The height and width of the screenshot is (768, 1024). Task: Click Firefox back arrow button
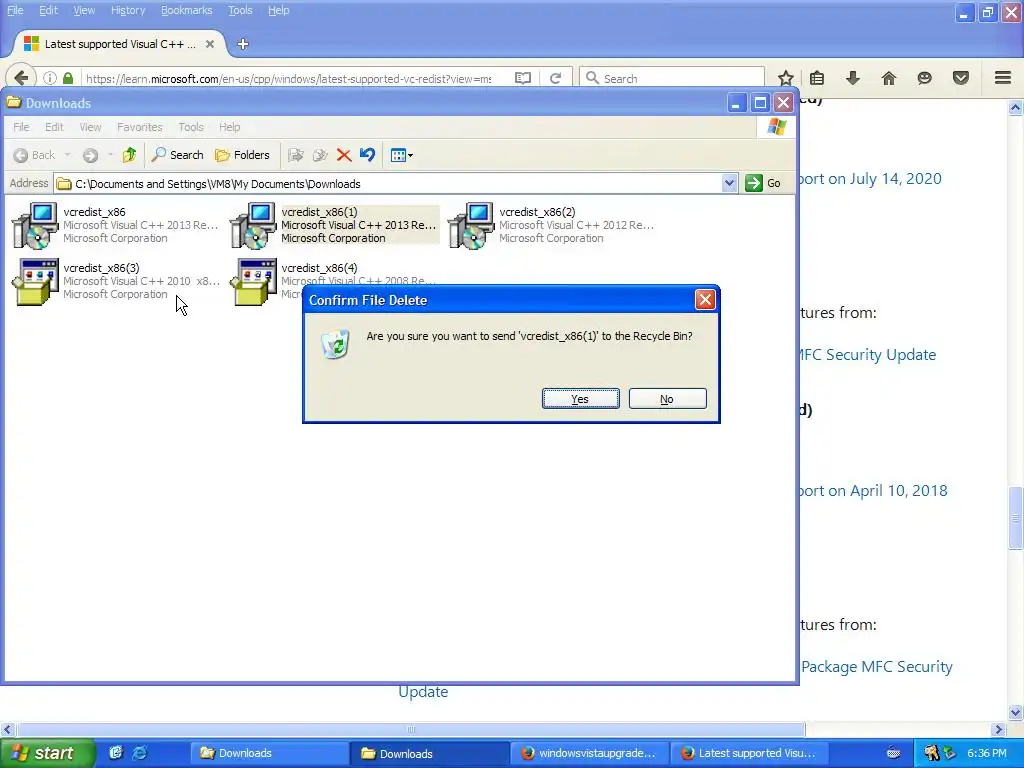click(21, 78)
